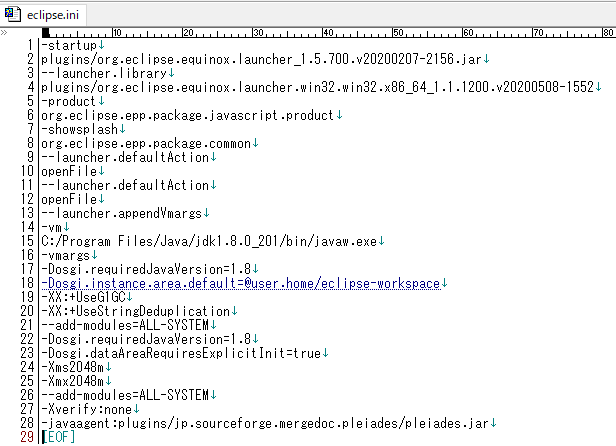616x446 pixels.
Task: Click the -javaagent pleiades.jar line 28
Action: [265, 423]
